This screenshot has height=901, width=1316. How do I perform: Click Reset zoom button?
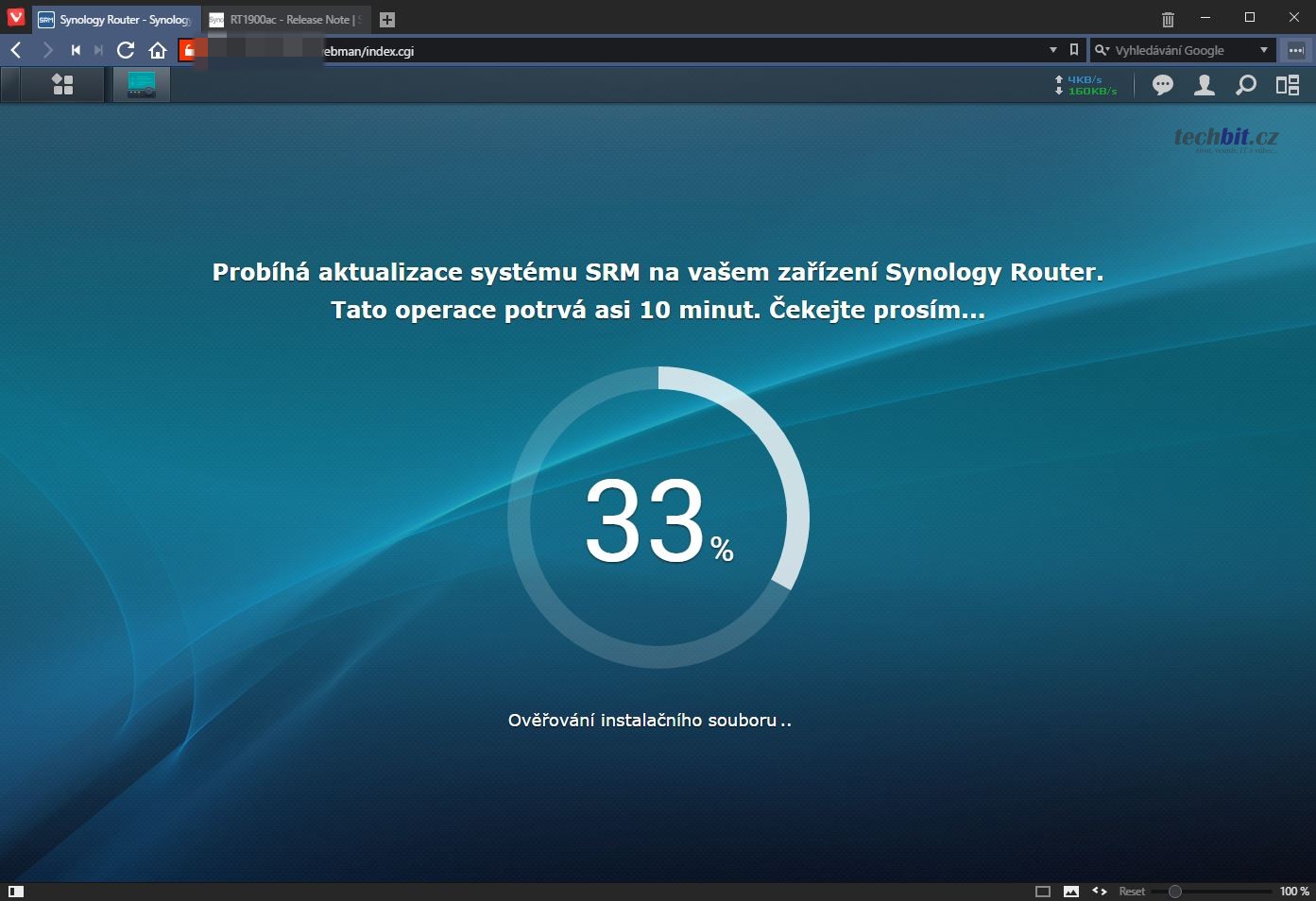(1132, 891)
